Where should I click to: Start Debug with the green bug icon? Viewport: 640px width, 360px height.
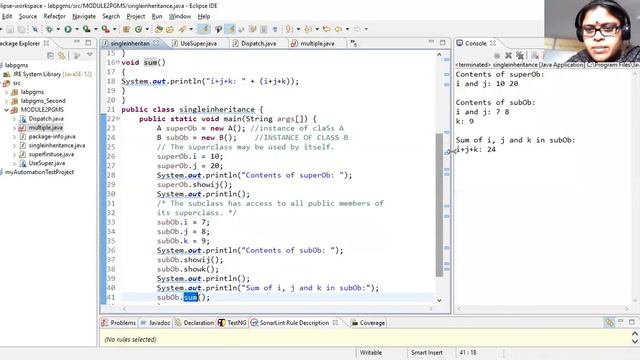point(49,29)
